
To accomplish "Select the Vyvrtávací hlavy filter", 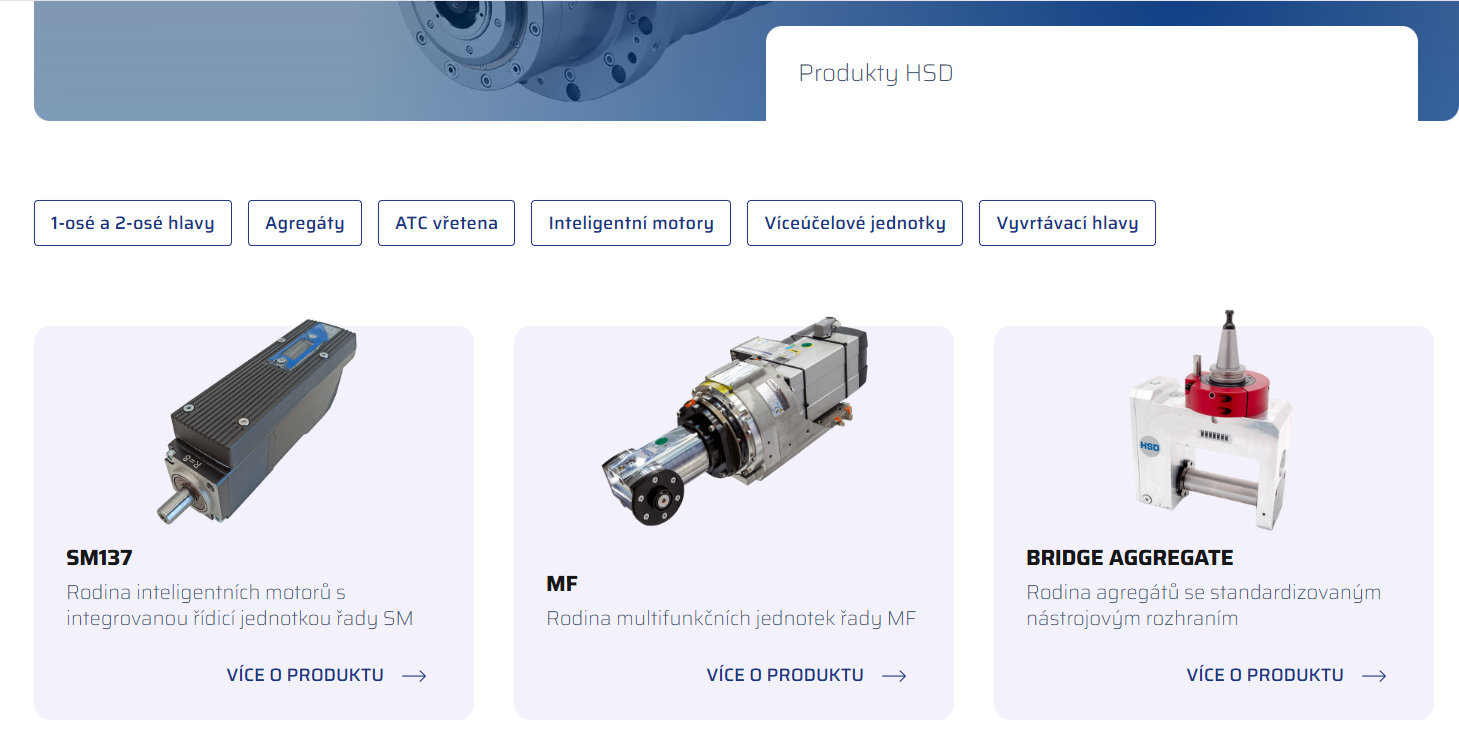I will tap(1067, 223).
